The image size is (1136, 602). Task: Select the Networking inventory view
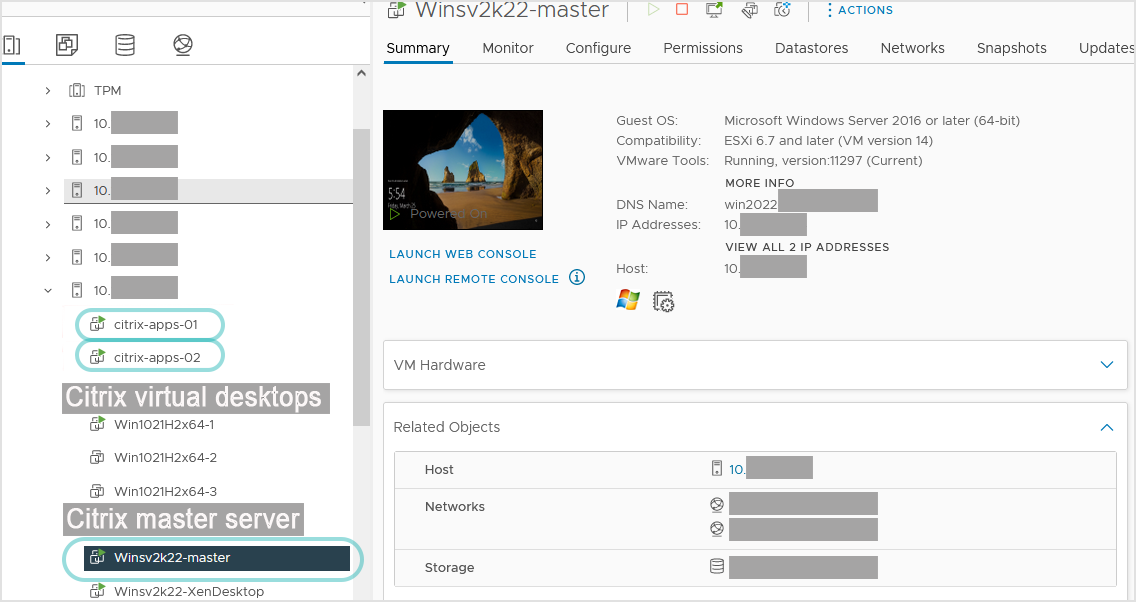click(183, 45)
